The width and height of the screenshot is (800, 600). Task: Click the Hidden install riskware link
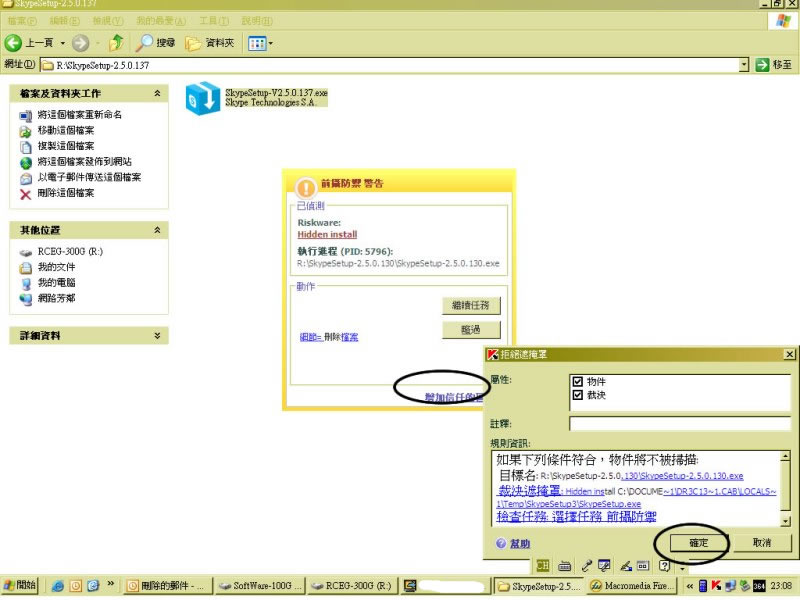click(x=327, y=235)
